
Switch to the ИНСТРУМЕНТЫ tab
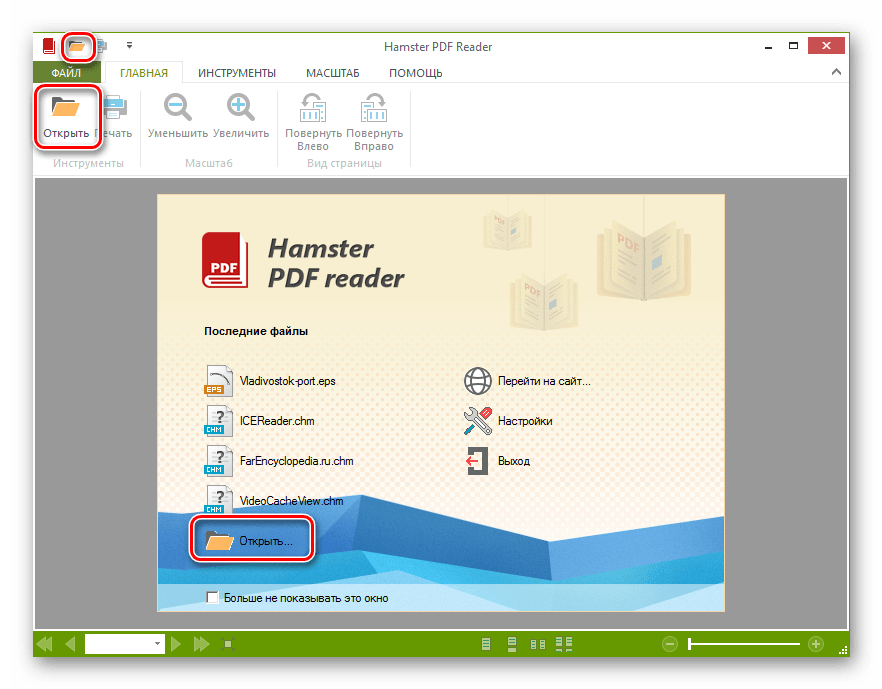pos(236,73)
